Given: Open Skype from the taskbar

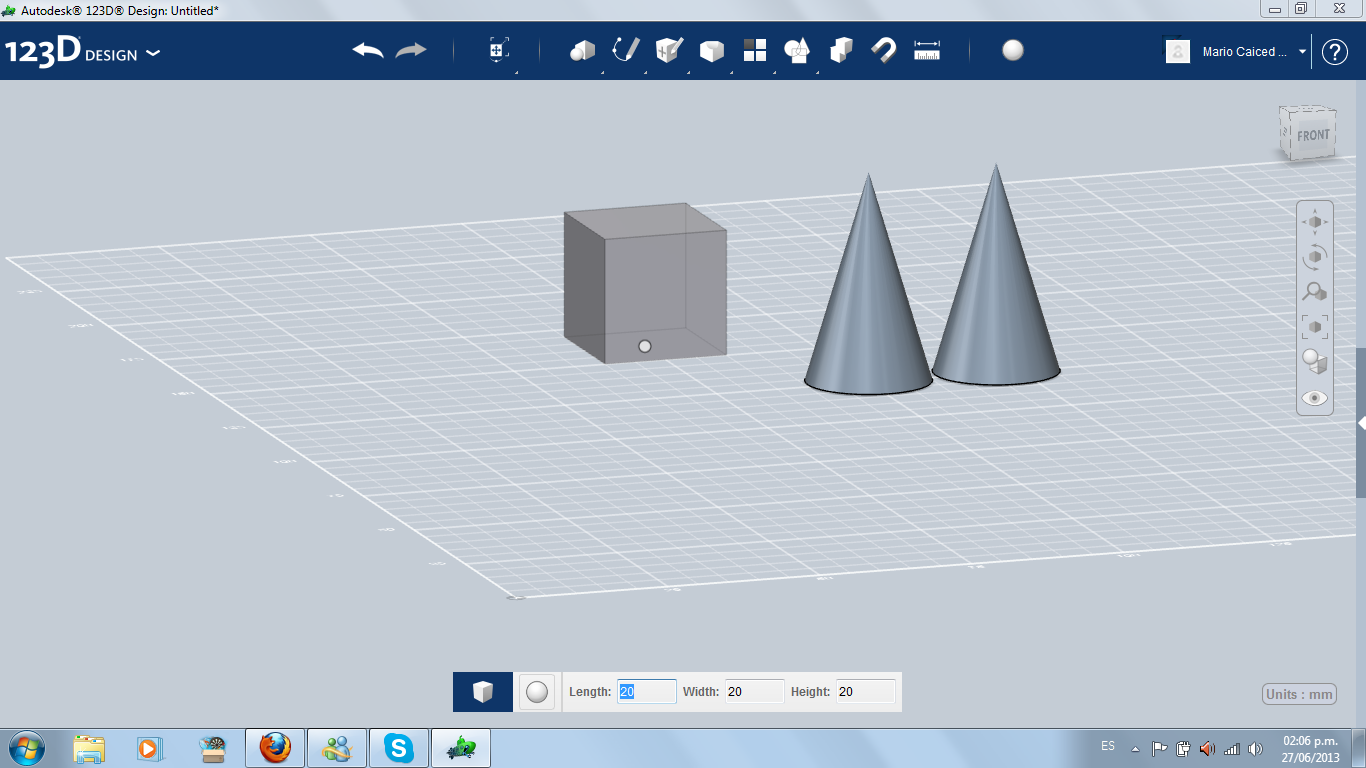Looking at the screenshot, I should (x=399, y=748).
